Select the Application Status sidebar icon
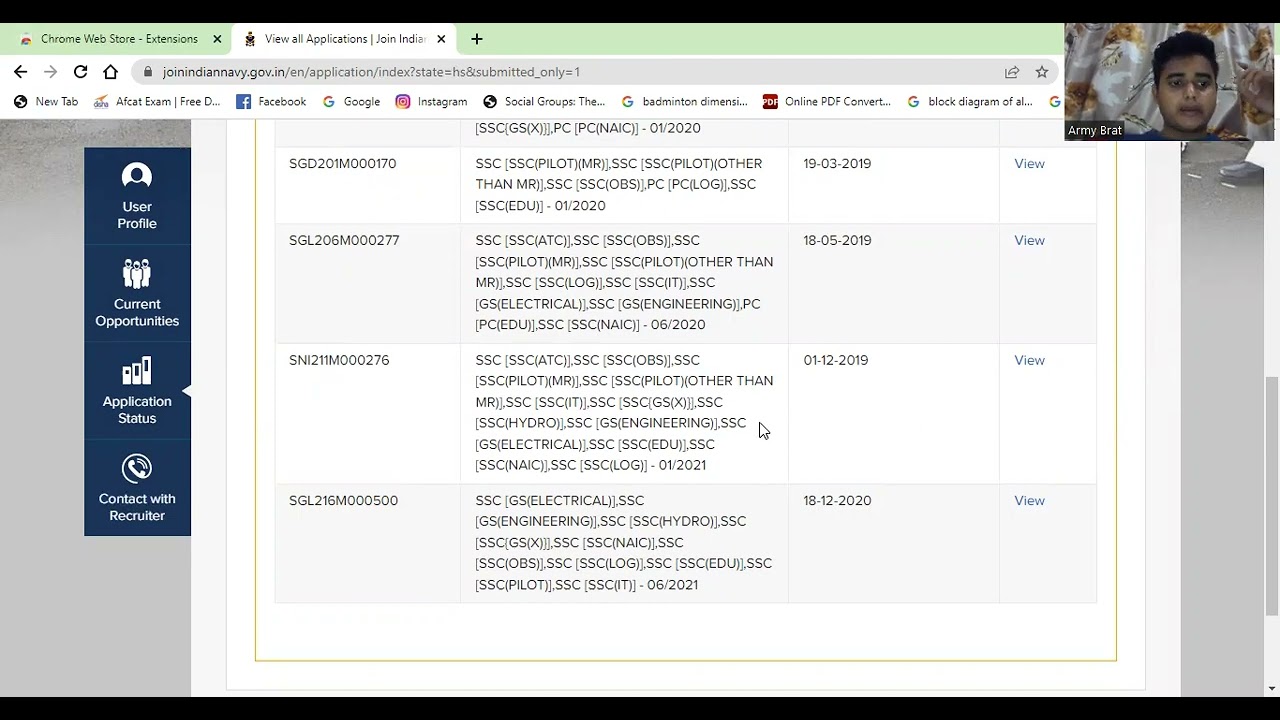Image resolution: width=1280 pixels, height=720 pixels. click(137, 391)
